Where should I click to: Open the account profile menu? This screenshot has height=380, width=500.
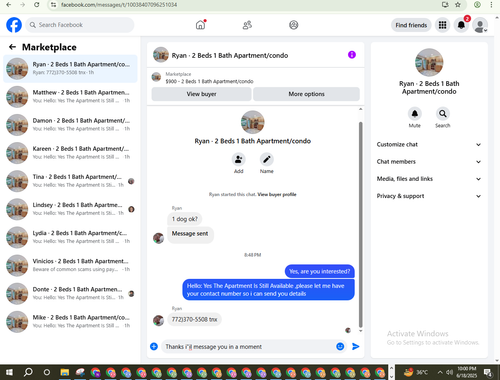pos(480,25)
